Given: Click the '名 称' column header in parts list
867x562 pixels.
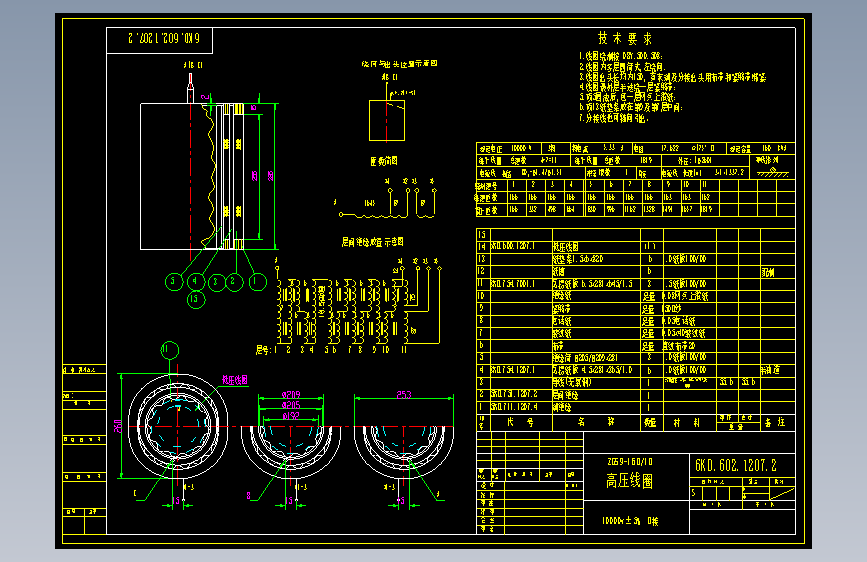Looking at the screenshot, I should pos(596,422).
